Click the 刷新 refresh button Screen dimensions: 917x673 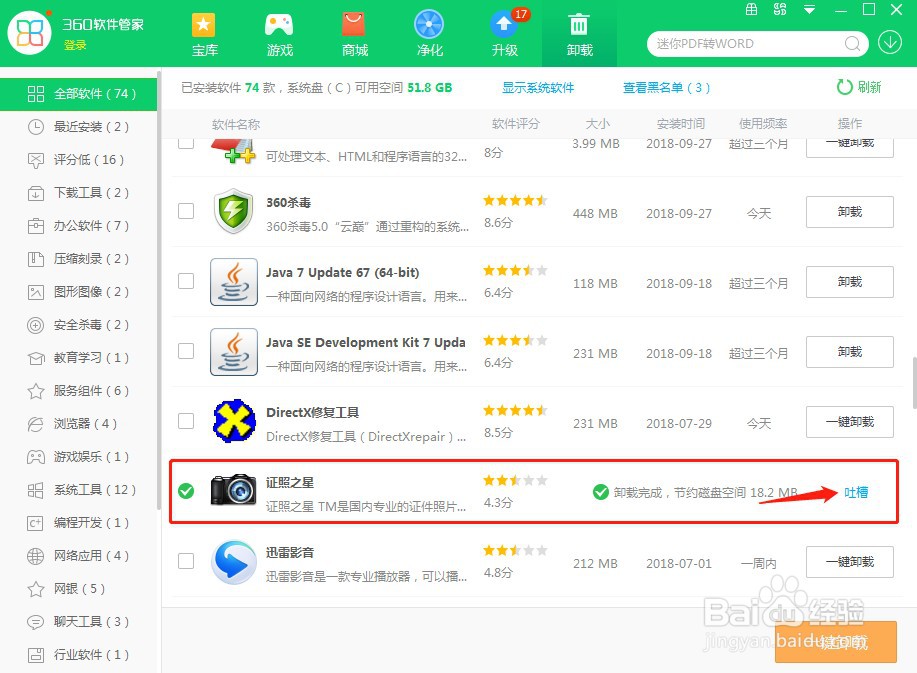(859, 87)
